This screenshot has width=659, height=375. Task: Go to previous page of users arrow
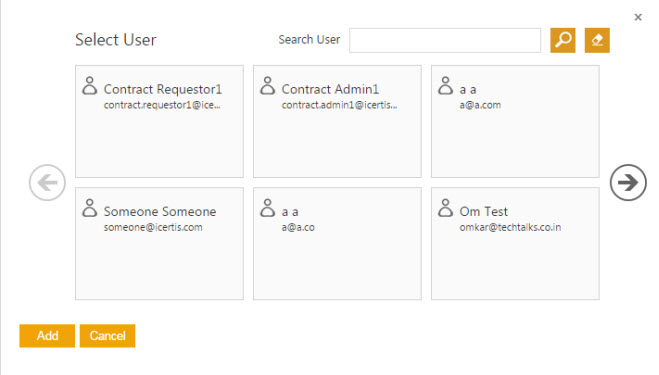[47, 182]
